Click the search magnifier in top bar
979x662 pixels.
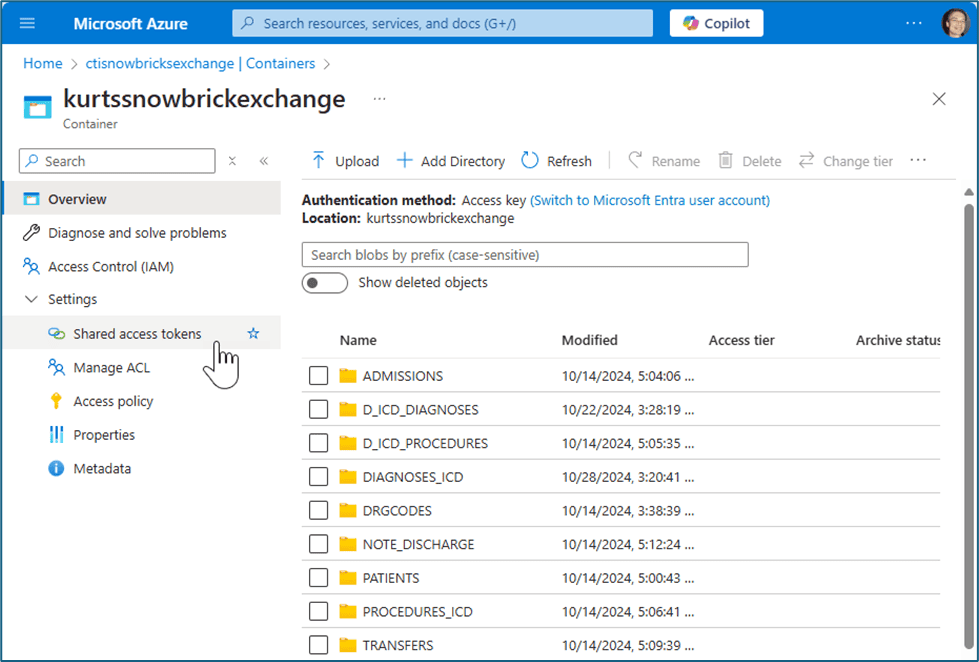(248, 23)
